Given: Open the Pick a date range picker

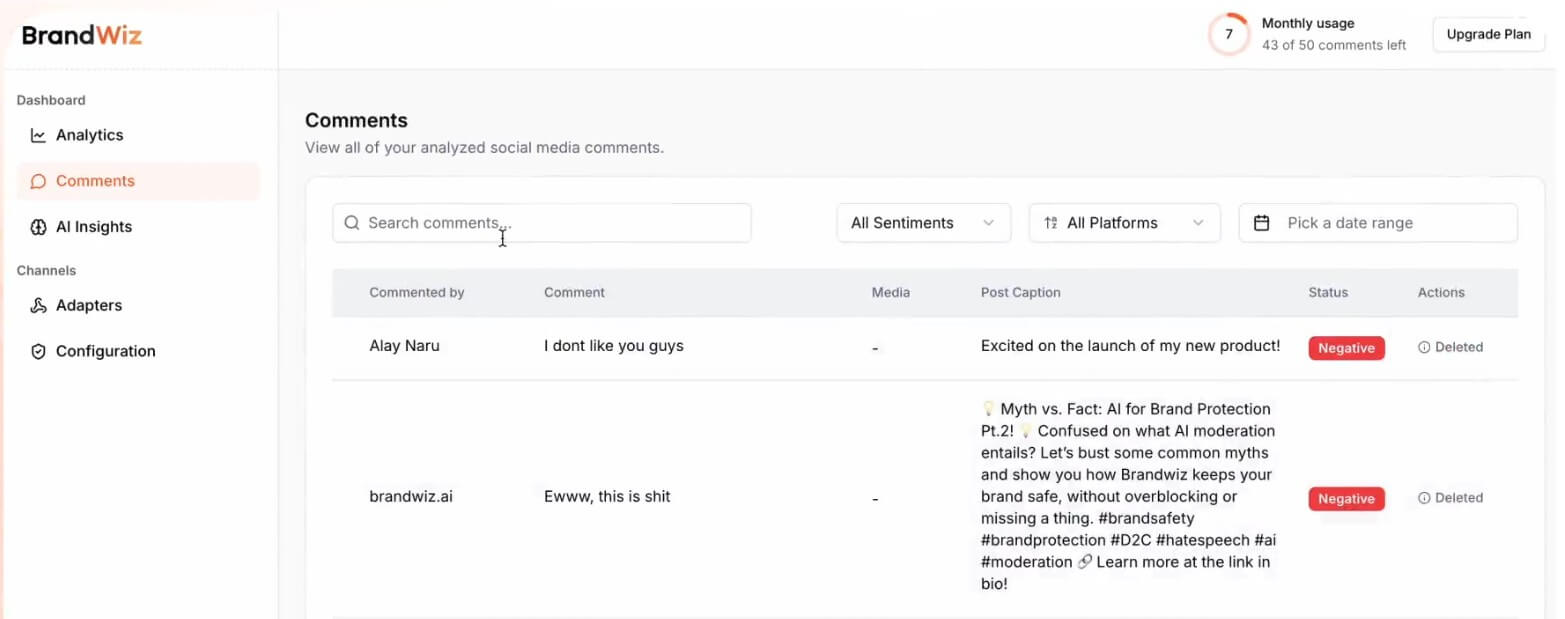Looking at the screenshot, I should point(1378,223).
